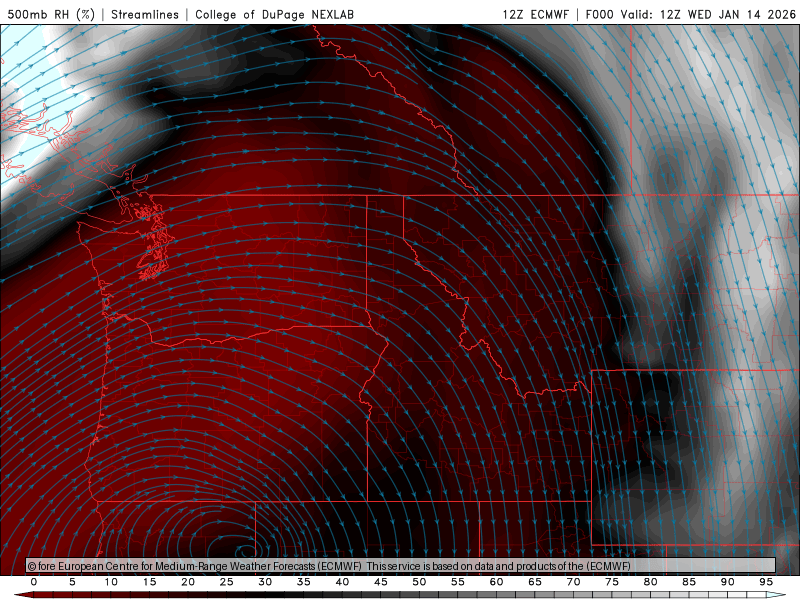
Task: Click the "40" scale number
Action: (342, 582)
